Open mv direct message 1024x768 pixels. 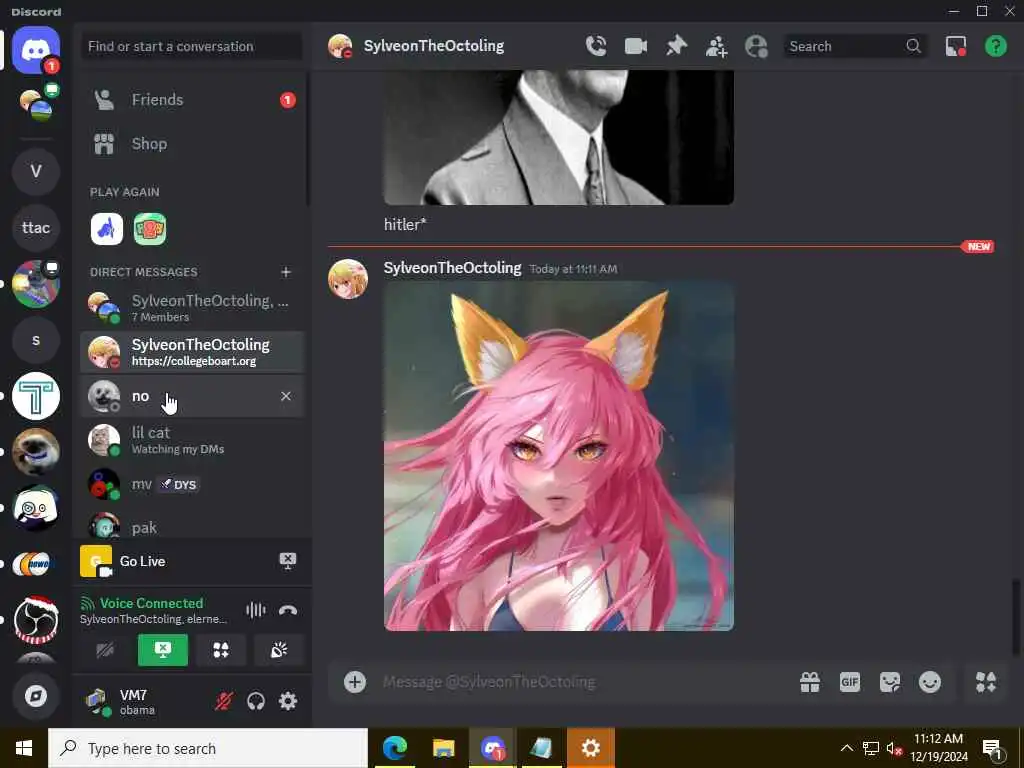(x=192, y=485)
